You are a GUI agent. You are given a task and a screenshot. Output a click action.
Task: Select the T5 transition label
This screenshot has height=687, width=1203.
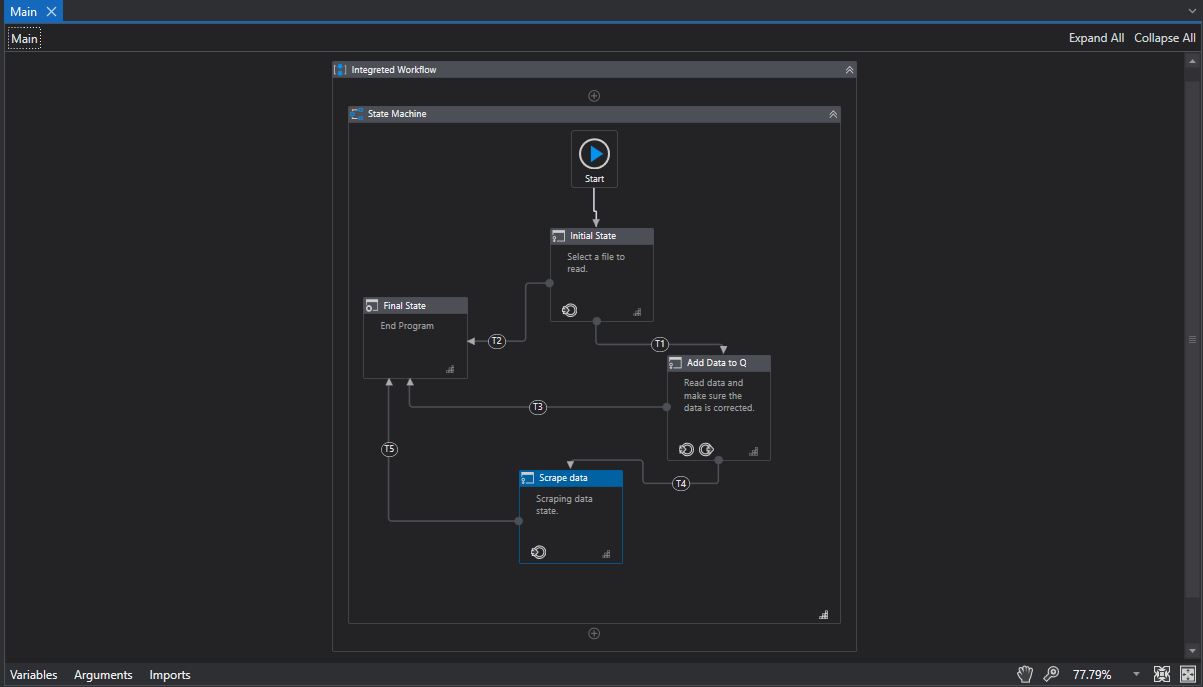click(x=390, y=450)
